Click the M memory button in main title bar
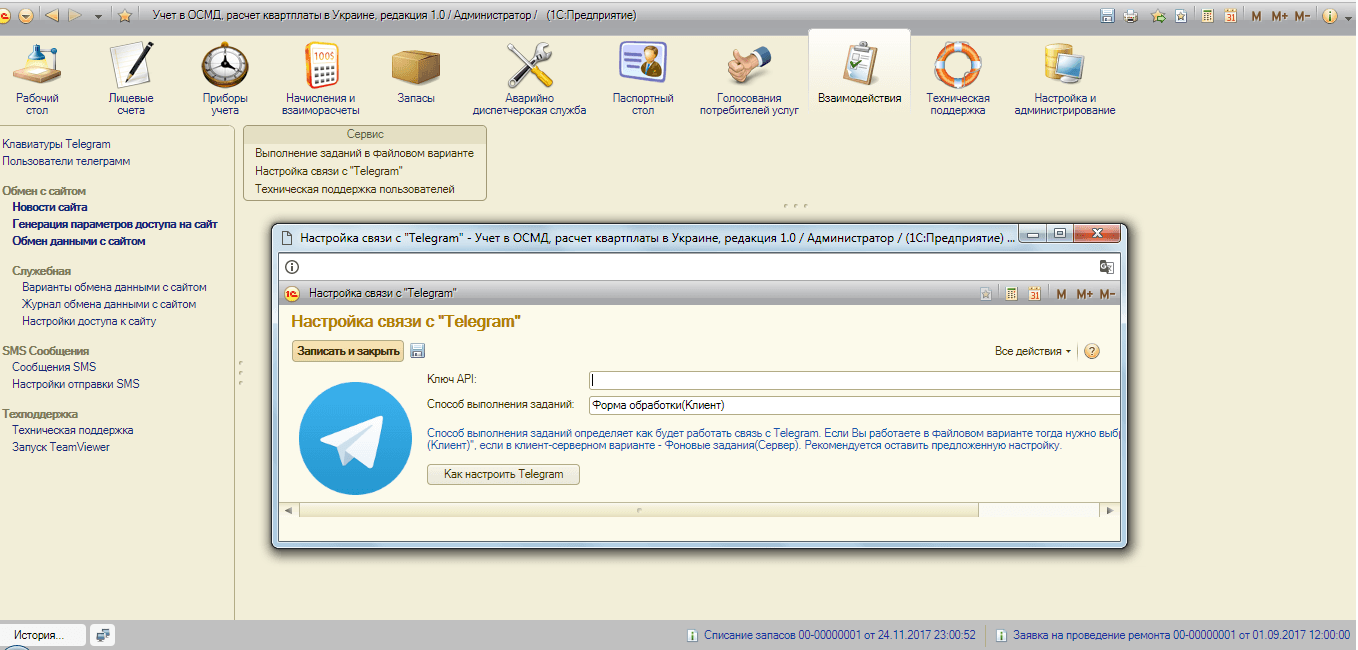This screenshot has height=650, width=1358. pyautogui.click(x=1257, y=15)
